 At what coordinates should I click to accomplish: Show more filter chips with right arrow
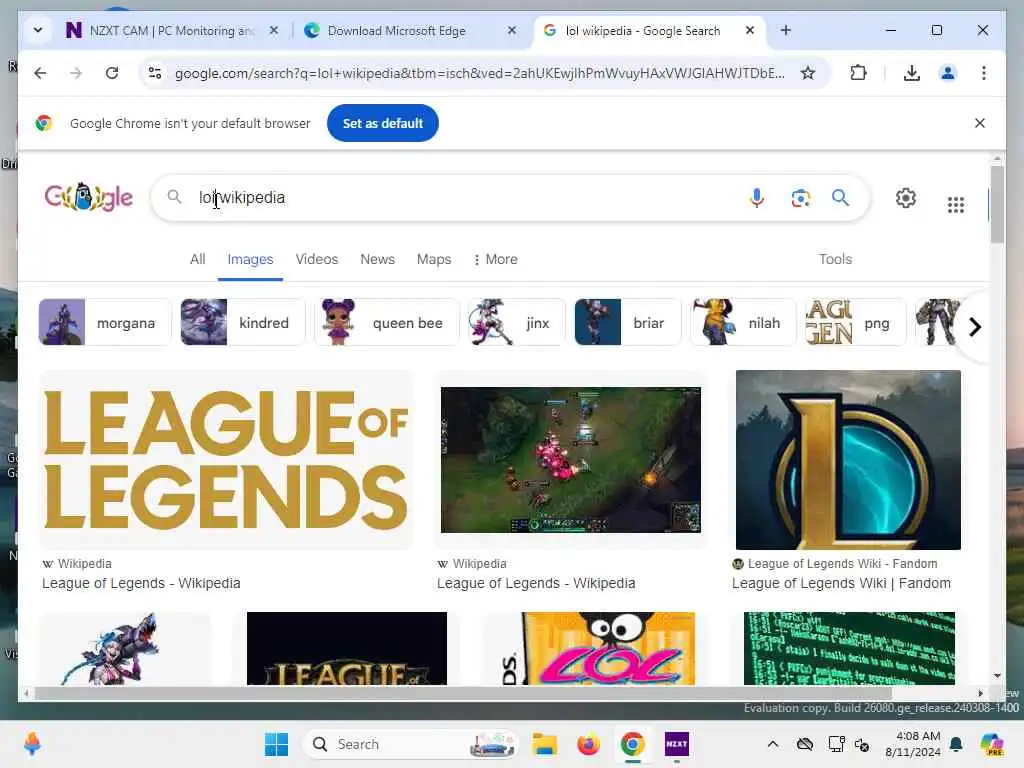click(x=974, y=327)
